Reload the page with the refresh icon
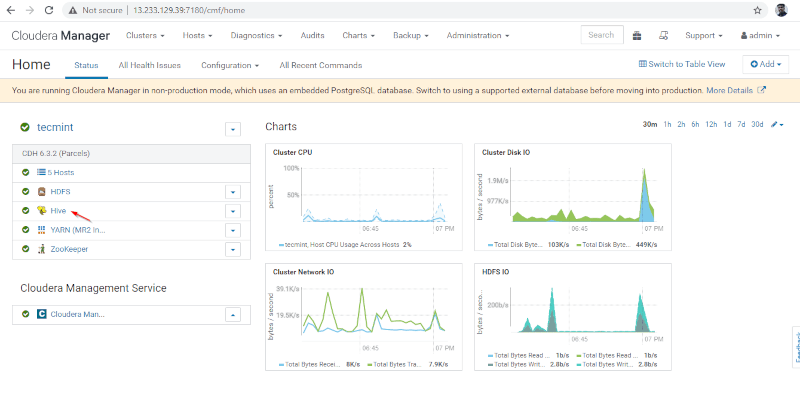 point(49,10)
